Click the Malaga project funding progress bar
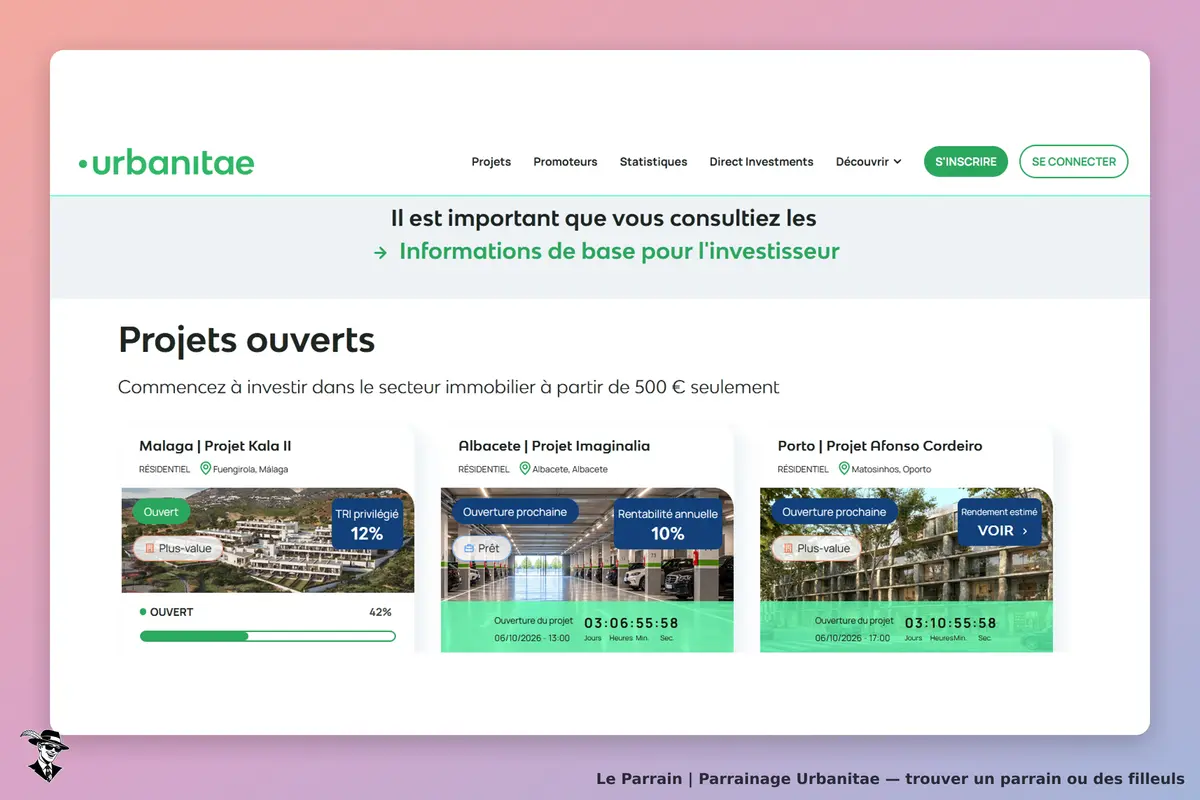This screenshot has width=1200, height=800. coord(268,636)
